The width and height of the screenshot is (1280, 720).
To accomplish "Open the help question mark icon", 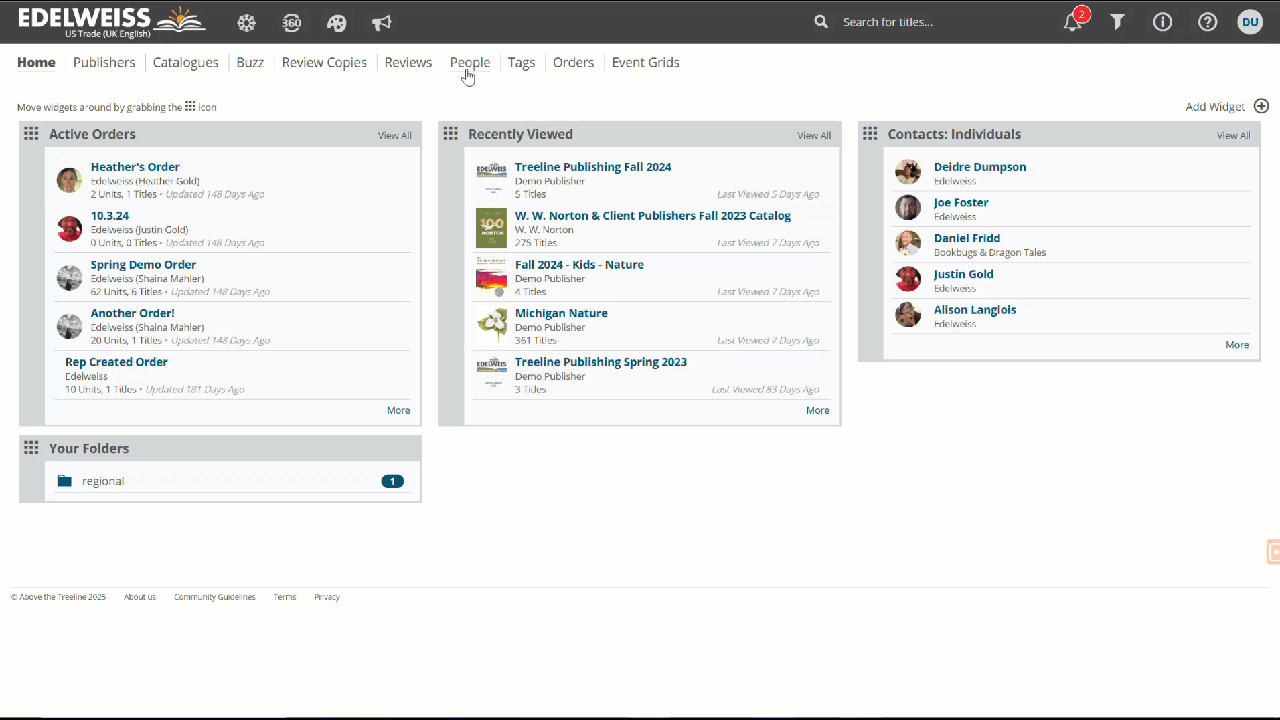I will pyautogui.click(x=1208, y=22).
